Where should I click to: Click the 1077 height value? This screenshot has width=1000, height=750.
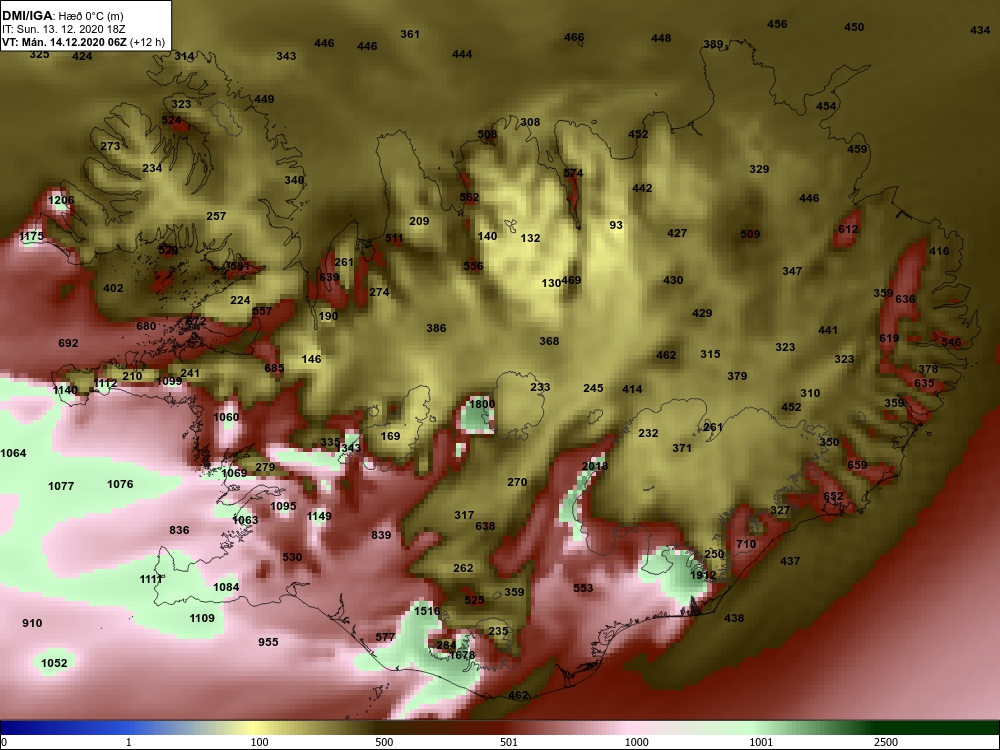point(61,487)
